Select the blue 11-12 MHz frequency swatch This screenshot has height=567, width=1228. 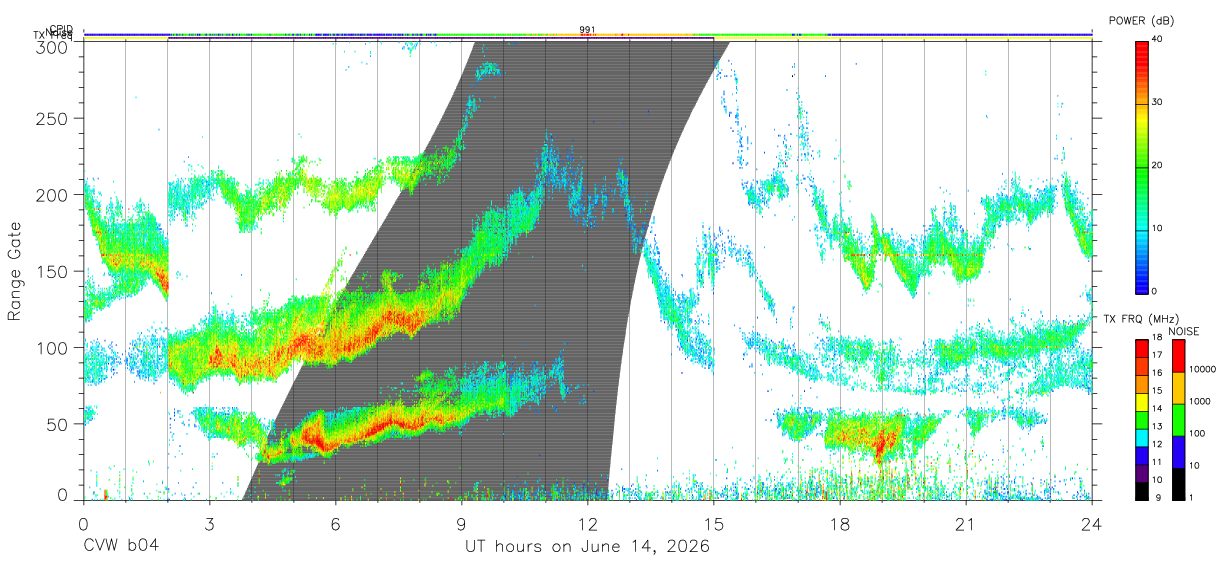point(1142,456)
